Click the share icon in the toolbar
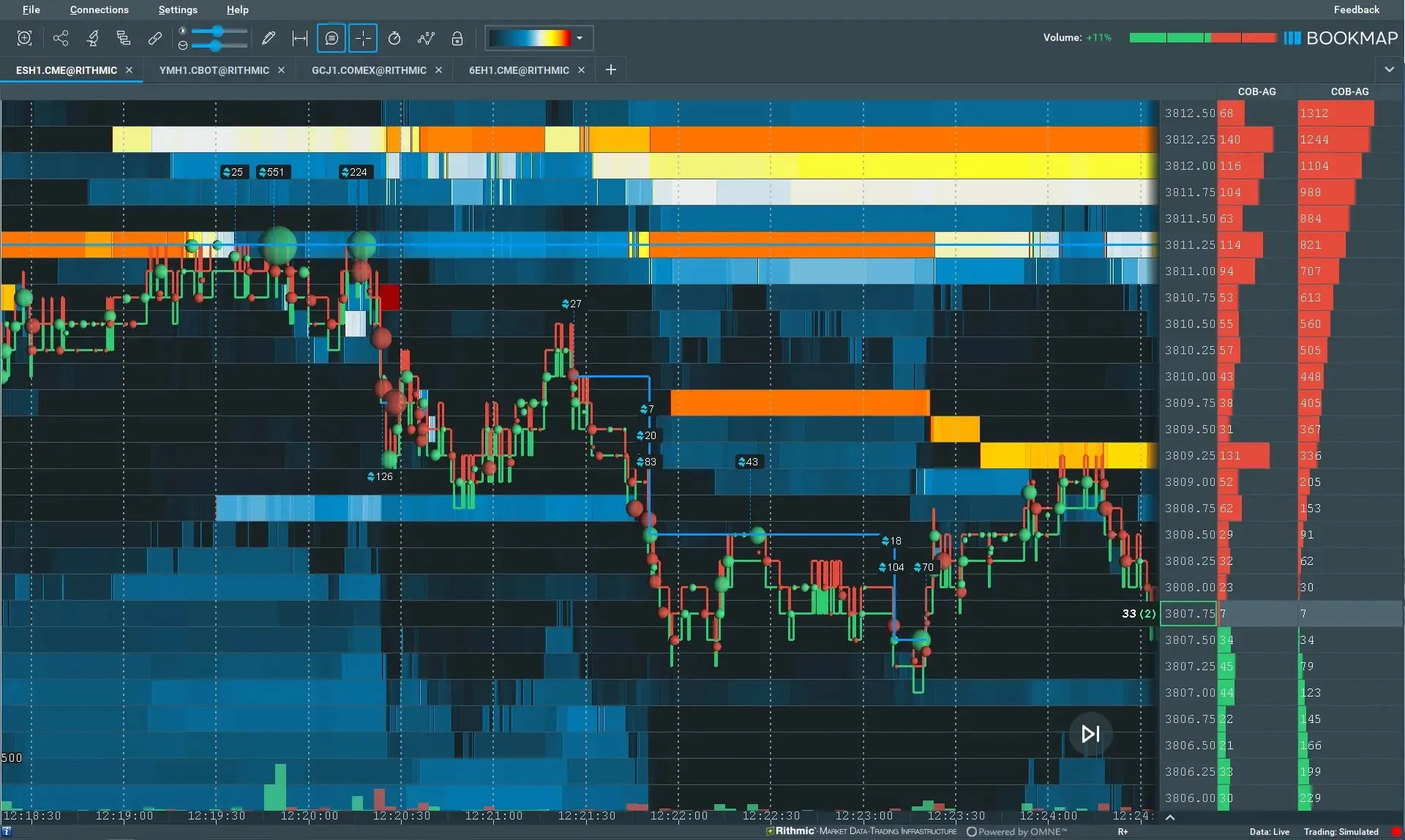 point(61,38)
